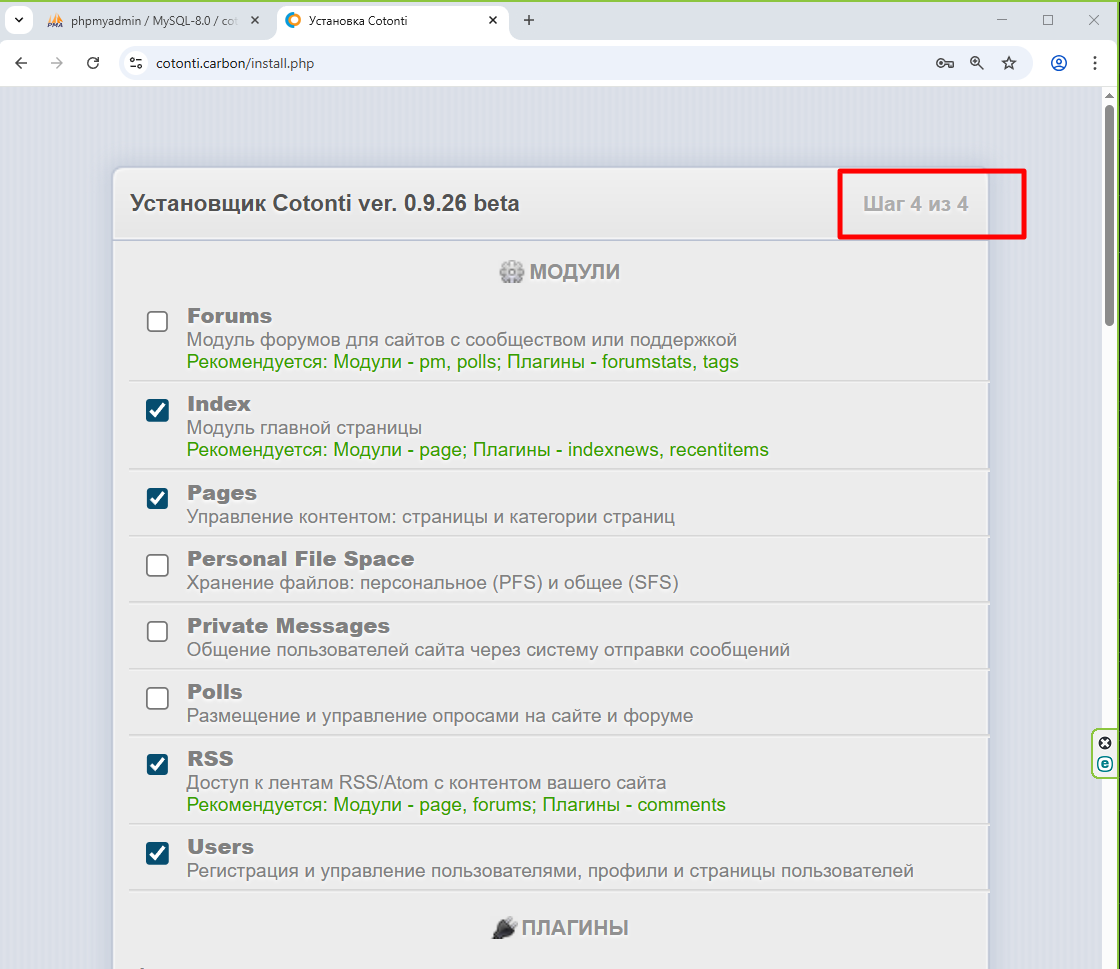
Task: Click RSS recommendation text mentioning comments
Action: [456, 805]
